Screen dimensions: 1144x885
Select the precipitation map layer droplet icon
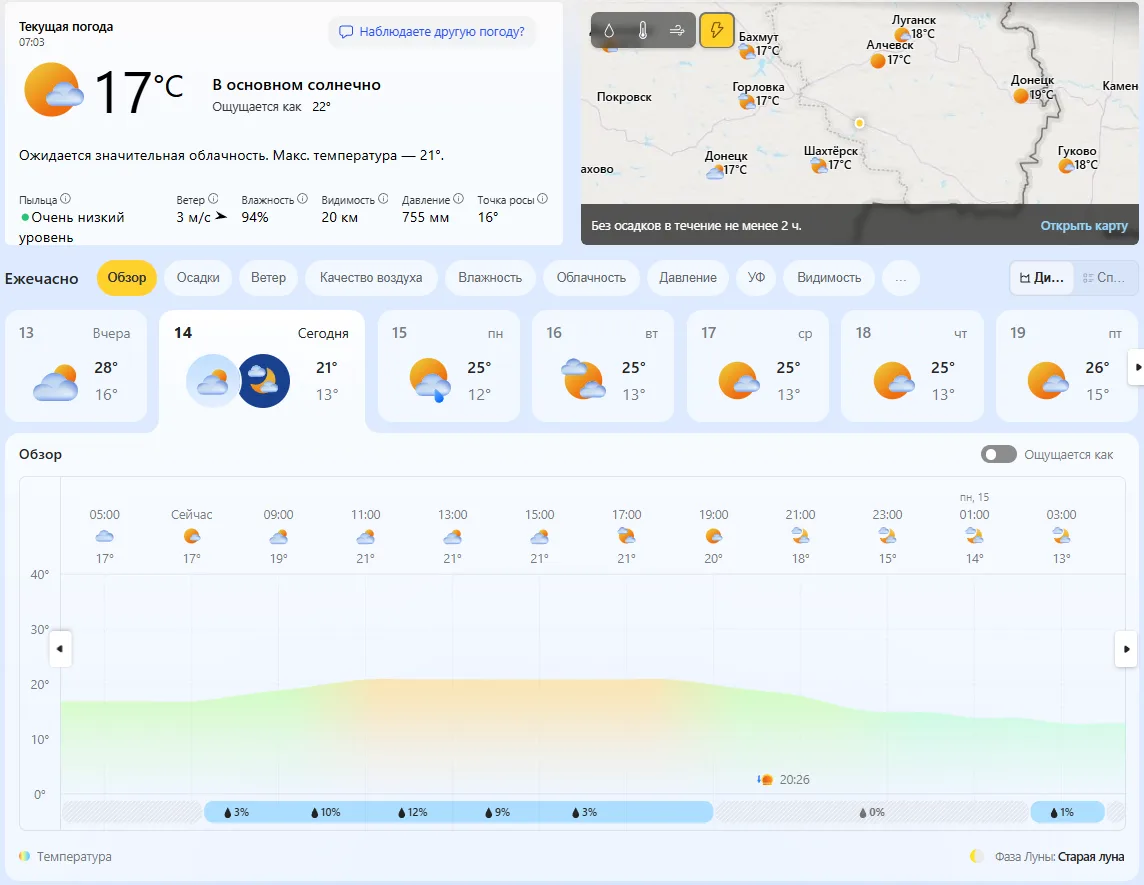pos(609,31)
